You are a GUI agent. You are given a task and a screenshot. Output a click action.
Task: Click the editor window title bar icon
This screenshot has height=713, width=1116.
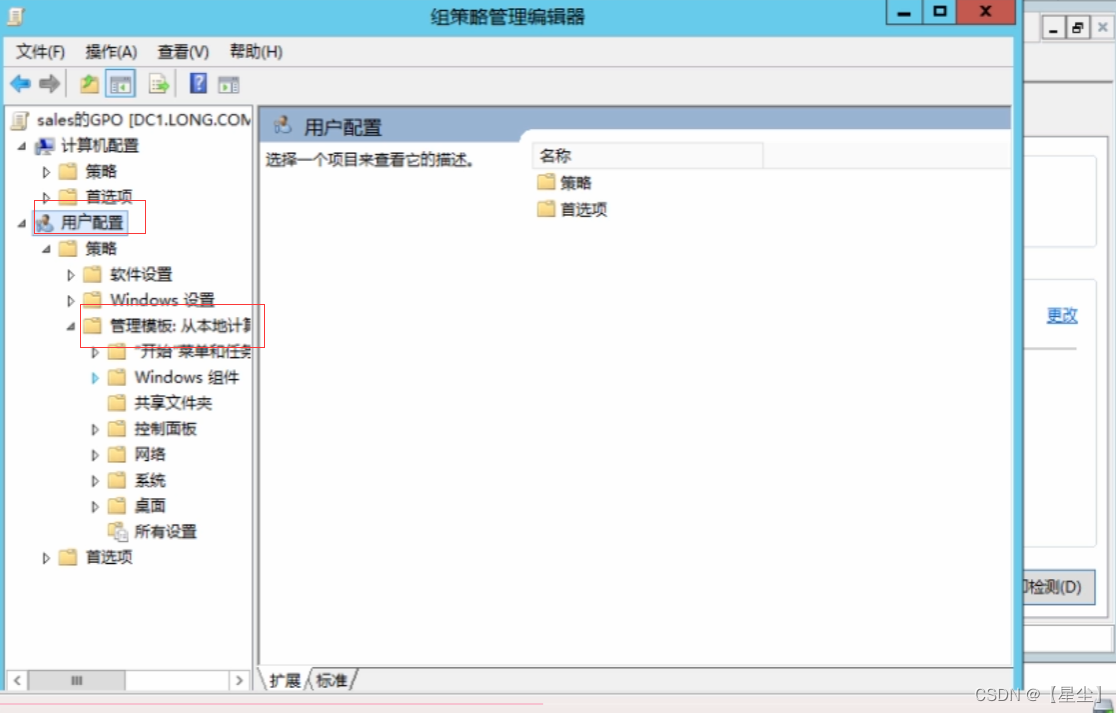pos(16,16)
